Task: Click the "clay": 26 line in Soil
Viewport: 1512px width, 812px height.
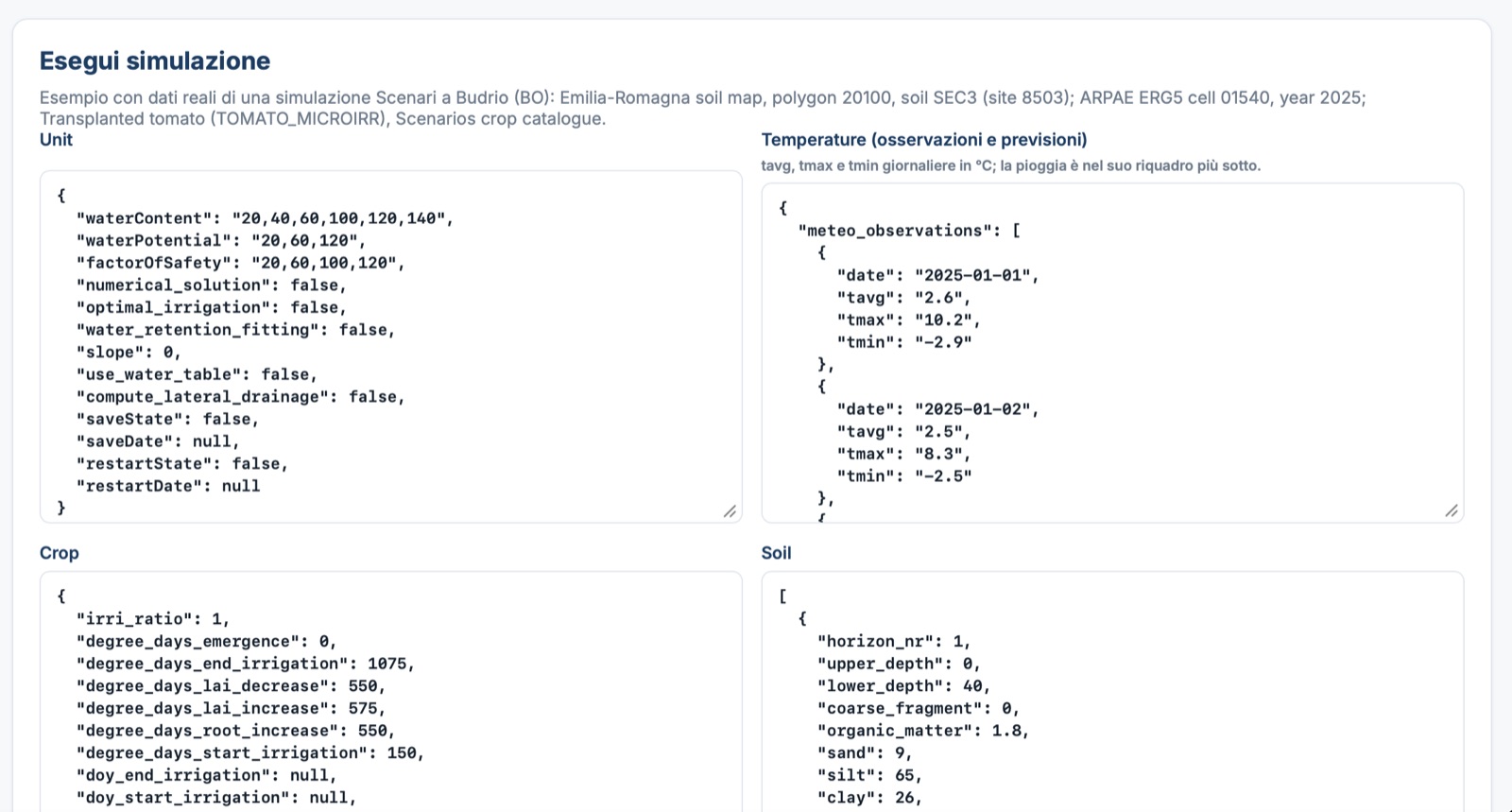Action: tap(869, 798)
